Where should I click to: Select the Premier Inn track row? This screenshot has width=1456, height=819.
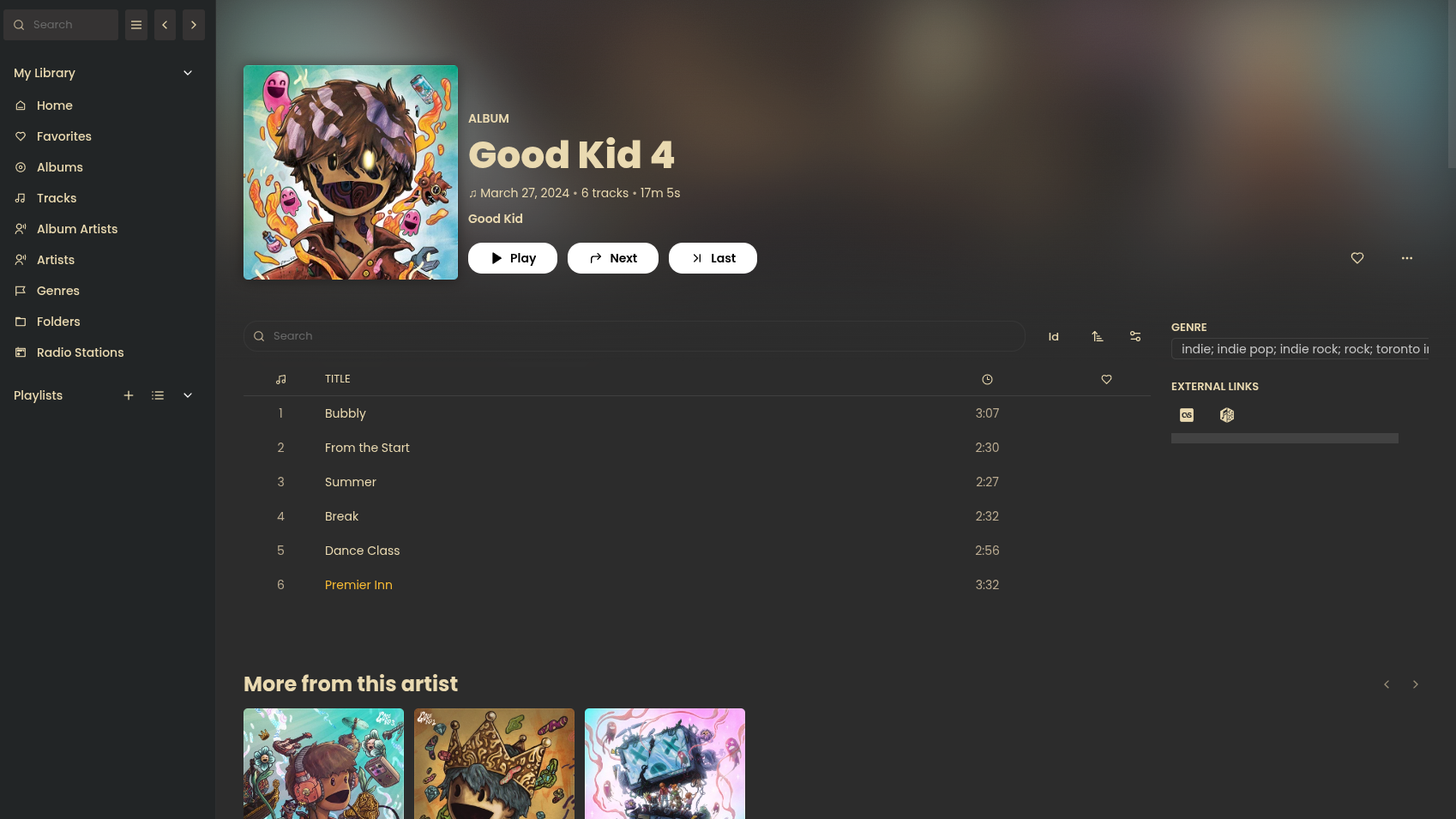(696, 585)
